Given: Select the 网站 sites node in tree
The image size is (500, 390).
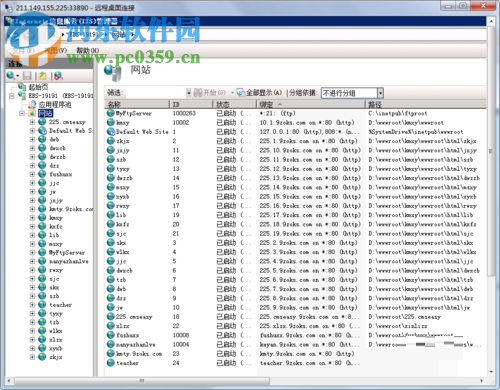Looking at the screenshot, I should [45, 113].
